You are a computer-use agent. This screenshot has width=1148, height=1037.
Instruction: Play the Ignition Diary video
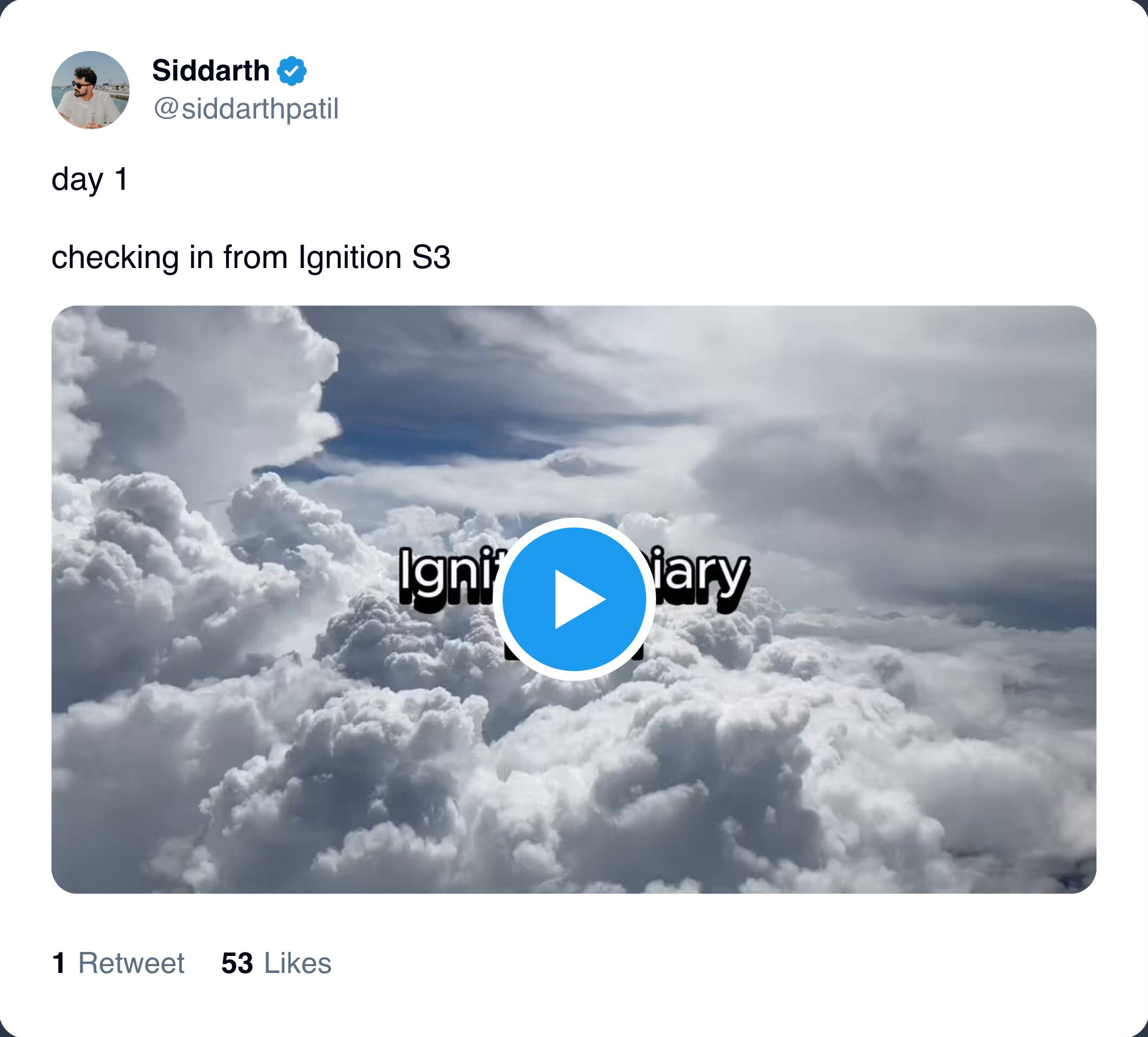[x=574, y=598]
